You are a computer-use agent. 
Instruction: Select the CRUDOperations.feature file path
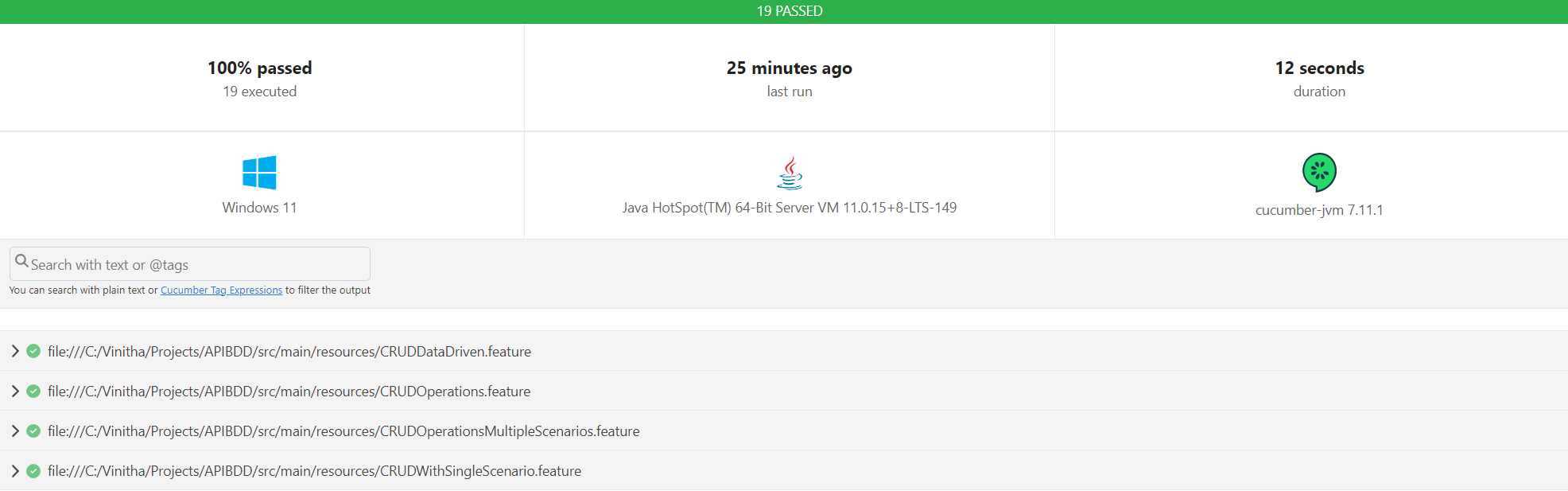coord(289,392)
